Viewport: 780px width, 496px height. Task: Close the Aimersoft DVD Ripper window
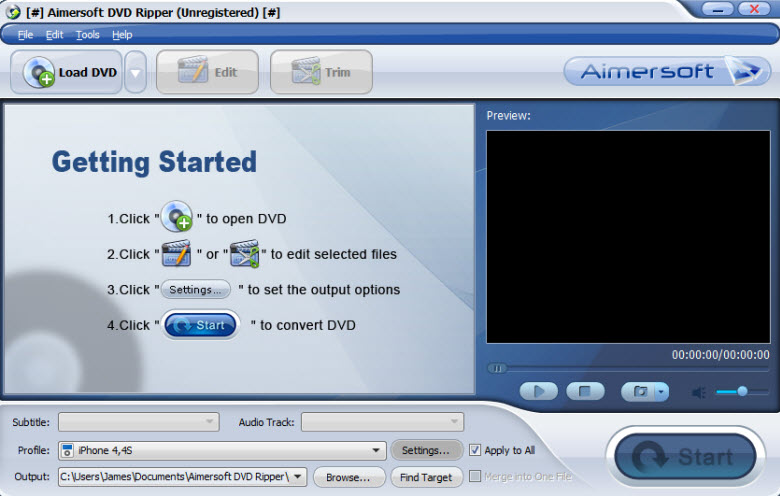(754, 9)
